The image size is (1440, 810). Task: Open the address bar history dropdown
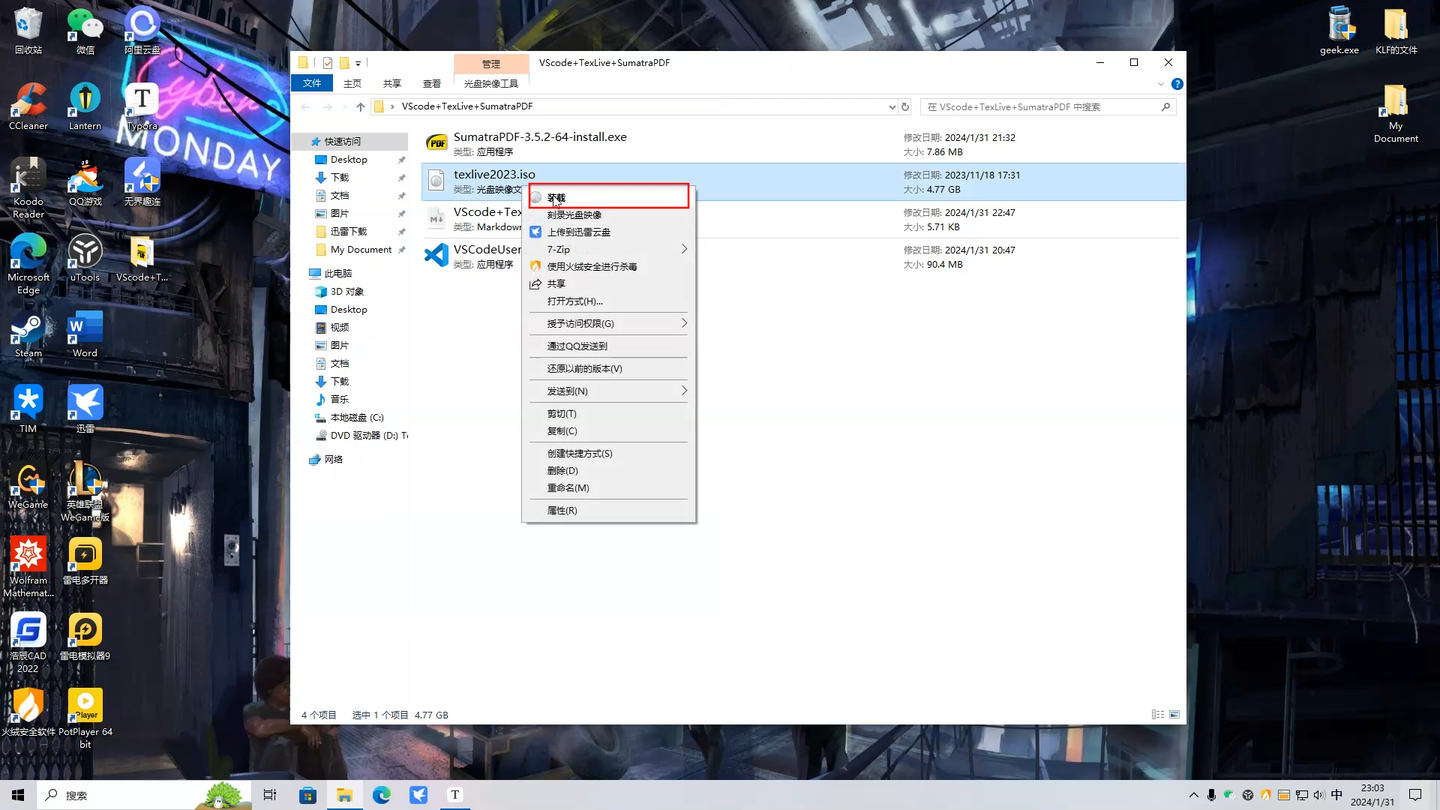pyautogui.click(x=892, y=106)
